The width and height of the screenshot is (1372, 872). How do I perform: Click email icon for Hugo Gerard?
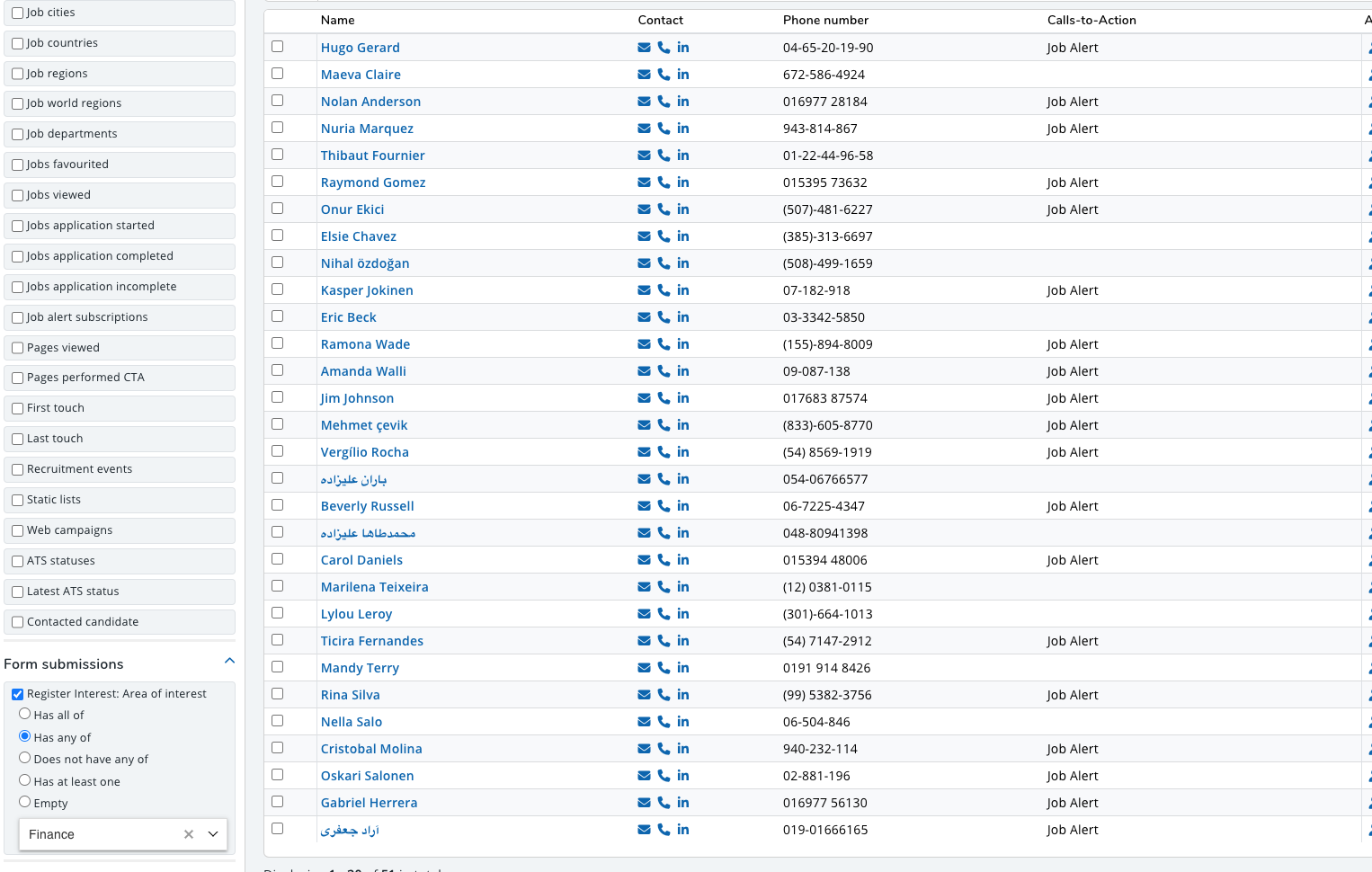(x=644, y=48)
